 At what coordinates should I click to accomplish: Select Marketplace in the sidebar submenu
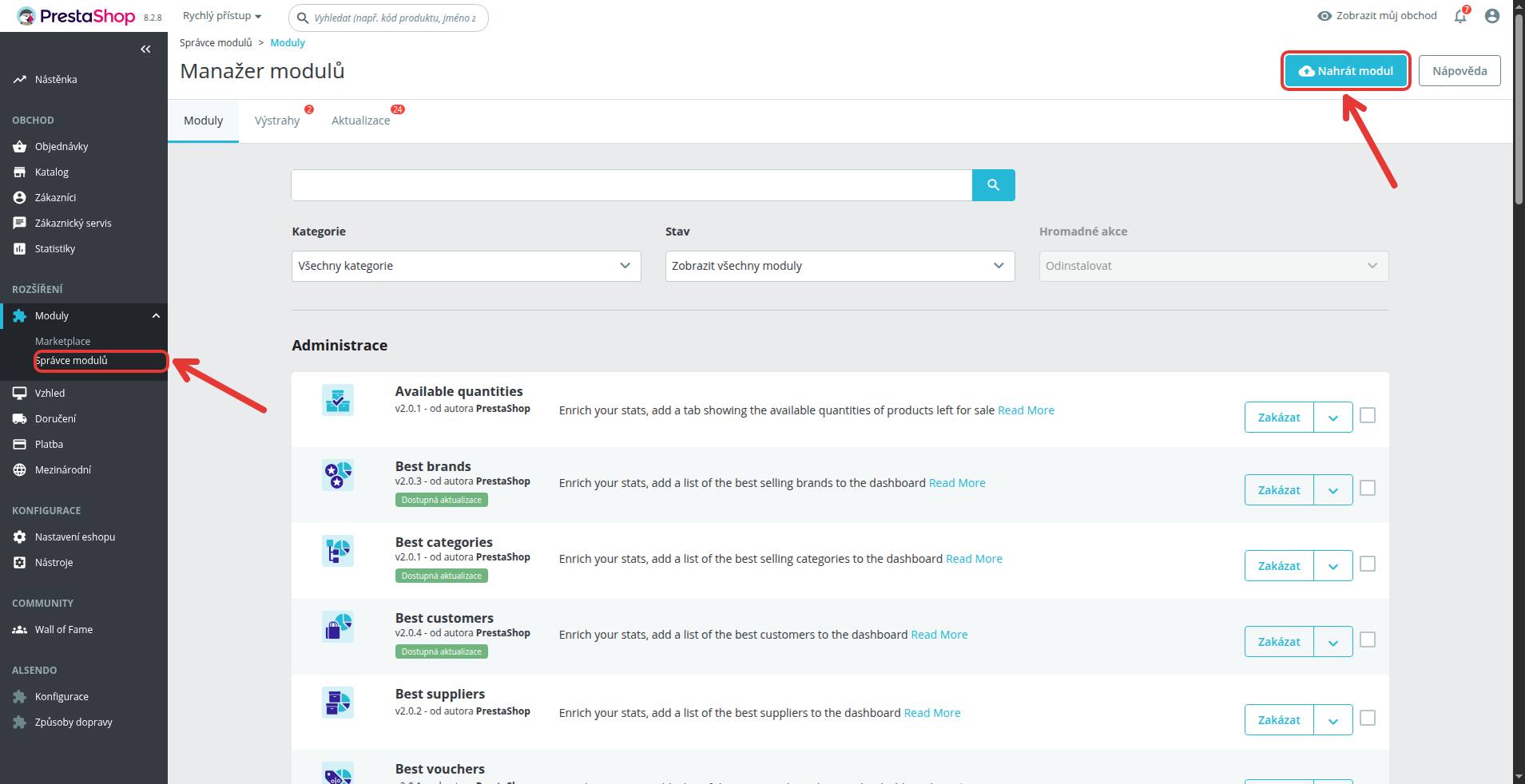pyautogui.click(x=63, y=342)
